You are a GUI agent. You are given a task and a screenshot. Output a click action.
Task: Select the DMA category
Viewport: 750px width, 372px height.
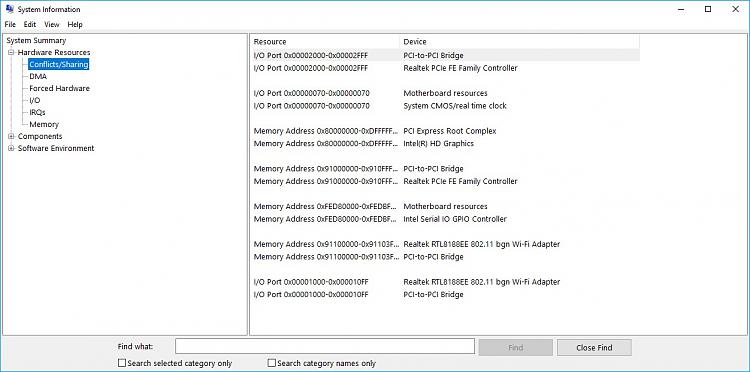point(38,77)
